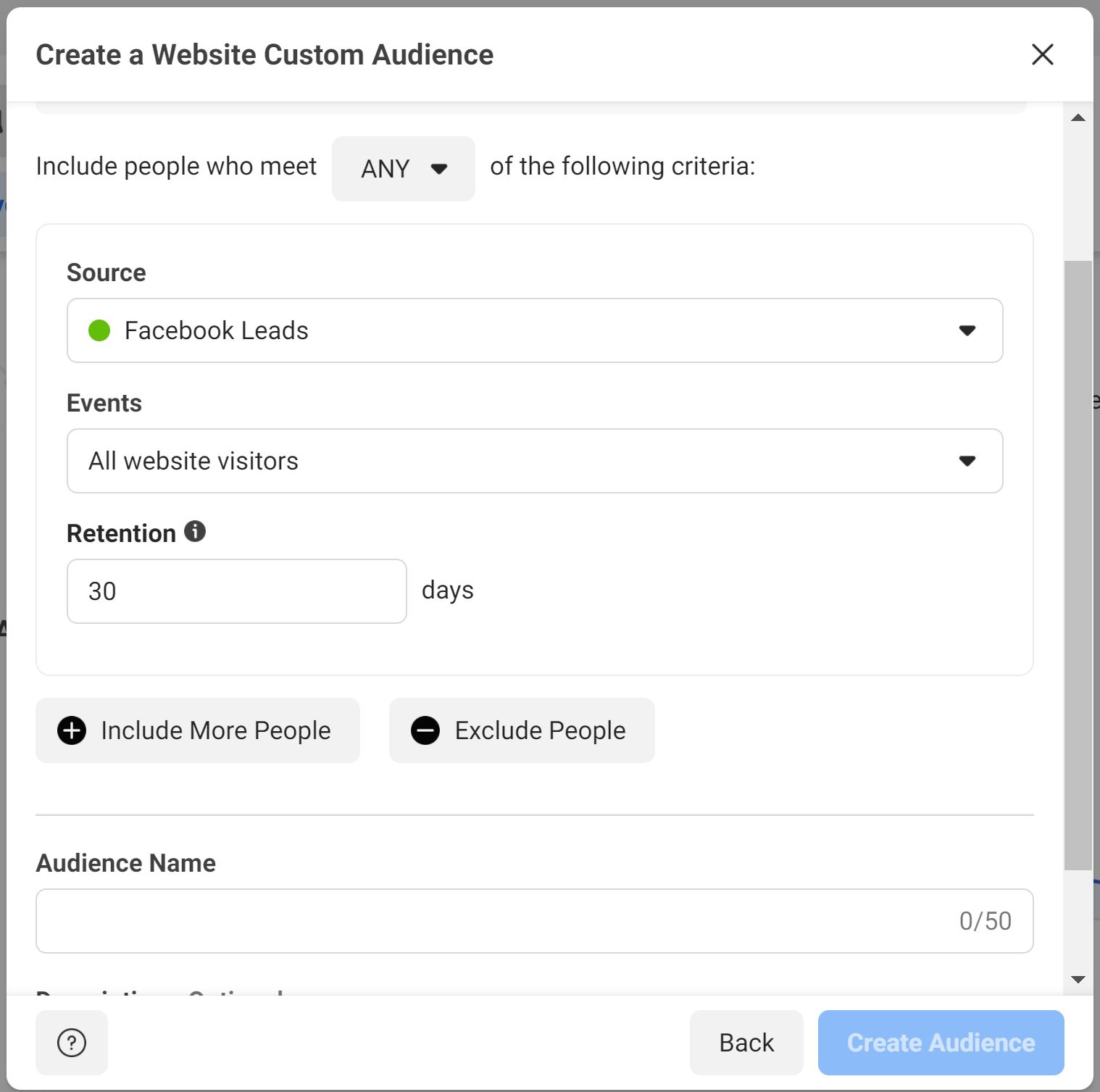Open the ANY criteria match dropdown

tap(404, 169)
